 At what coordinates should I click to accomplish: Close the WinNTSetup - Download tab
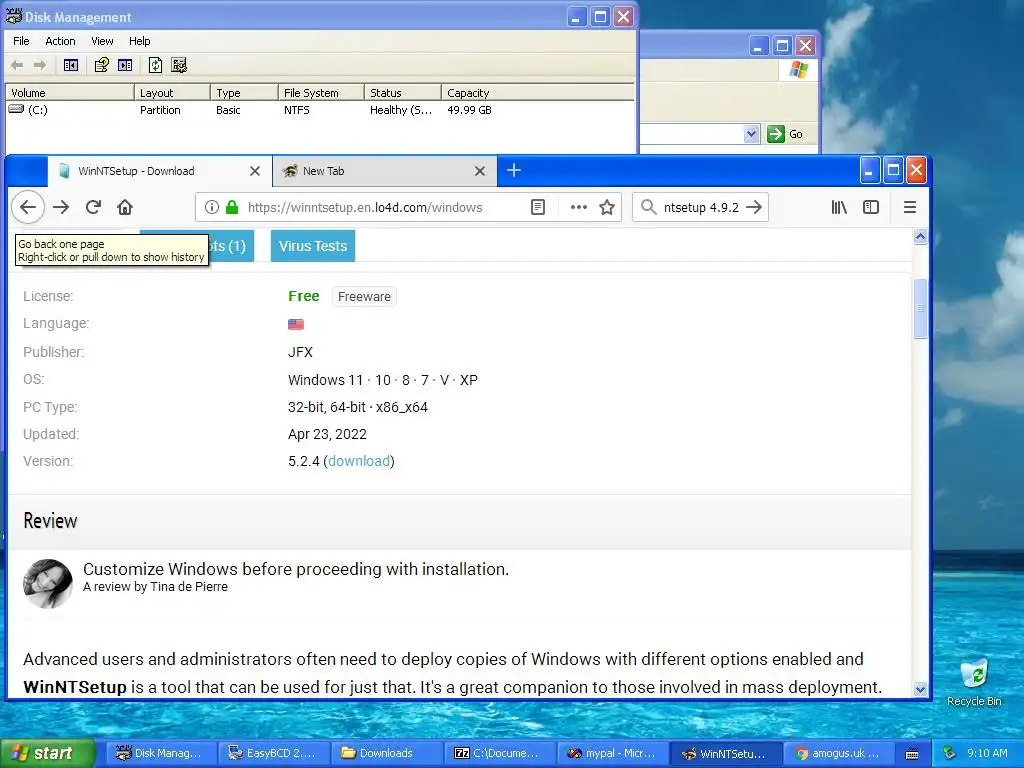tap(255, 171)
